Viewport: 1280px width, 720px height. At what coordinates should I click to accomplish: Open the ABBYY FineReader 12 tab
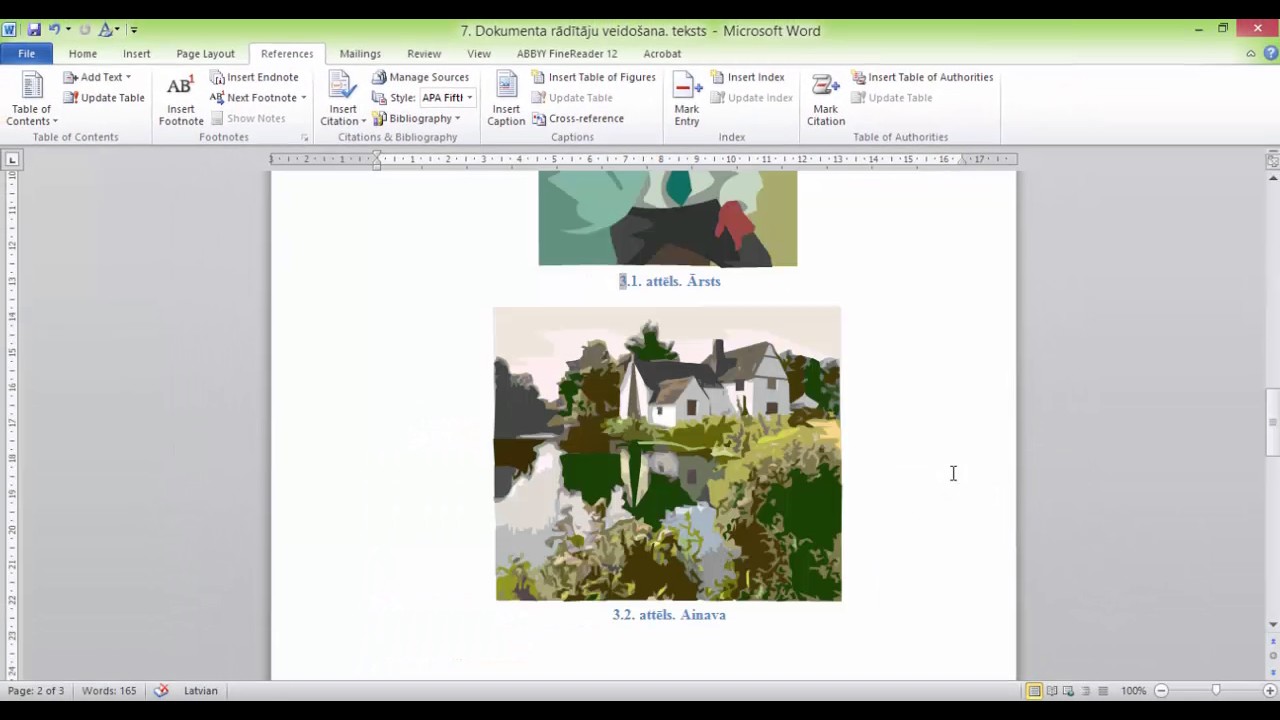pyautogui.click(x=567, y=54)
